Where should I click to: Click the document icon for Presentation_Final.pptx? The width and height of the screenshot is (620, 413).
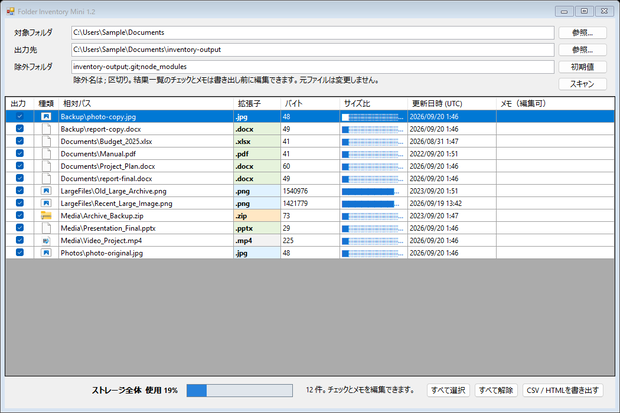pos(46,228)
